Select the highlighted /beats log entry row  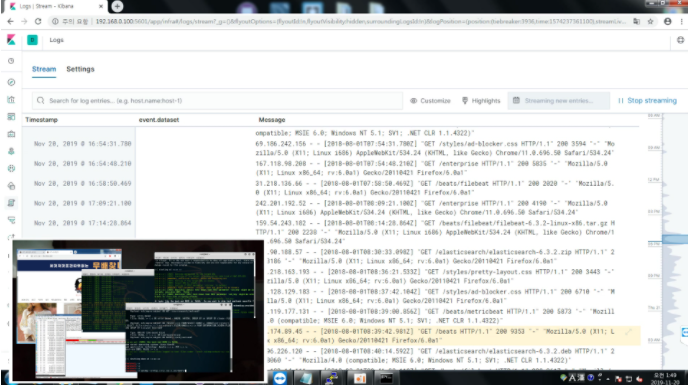click(453, 336)
